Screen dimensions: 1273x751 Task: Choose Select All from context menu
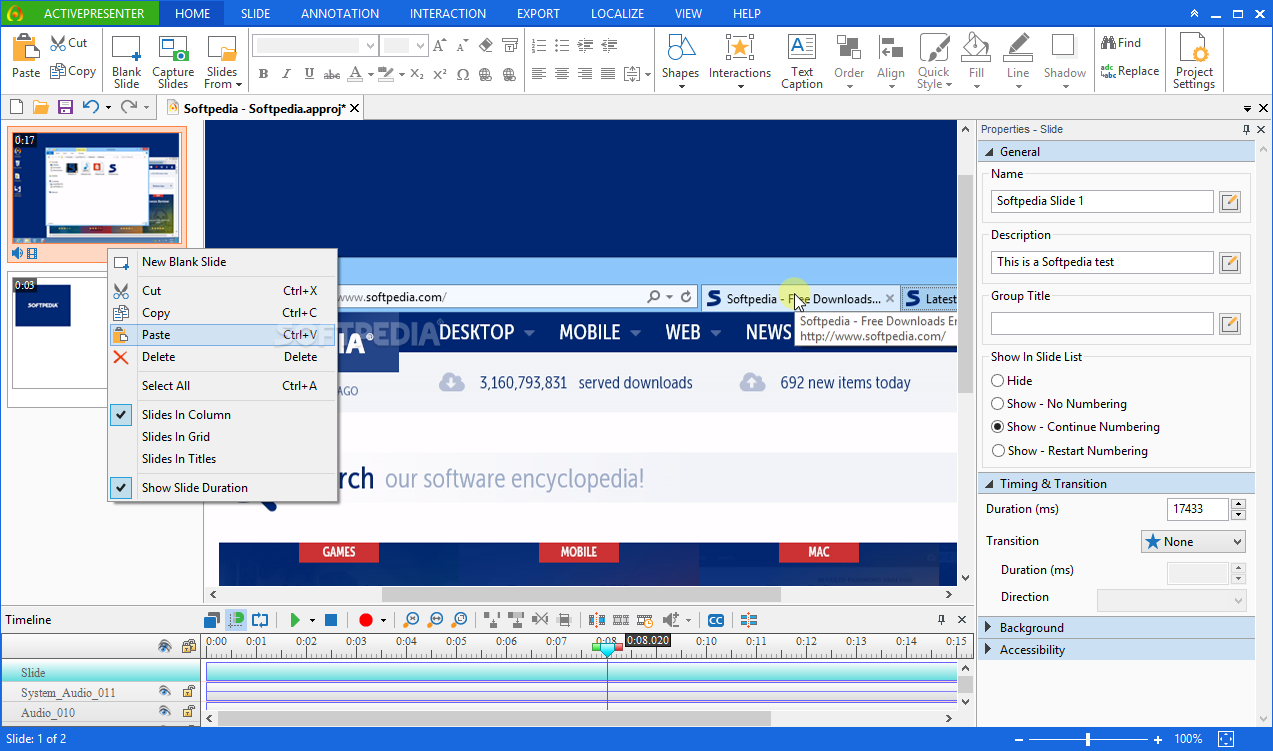point(222,386)
